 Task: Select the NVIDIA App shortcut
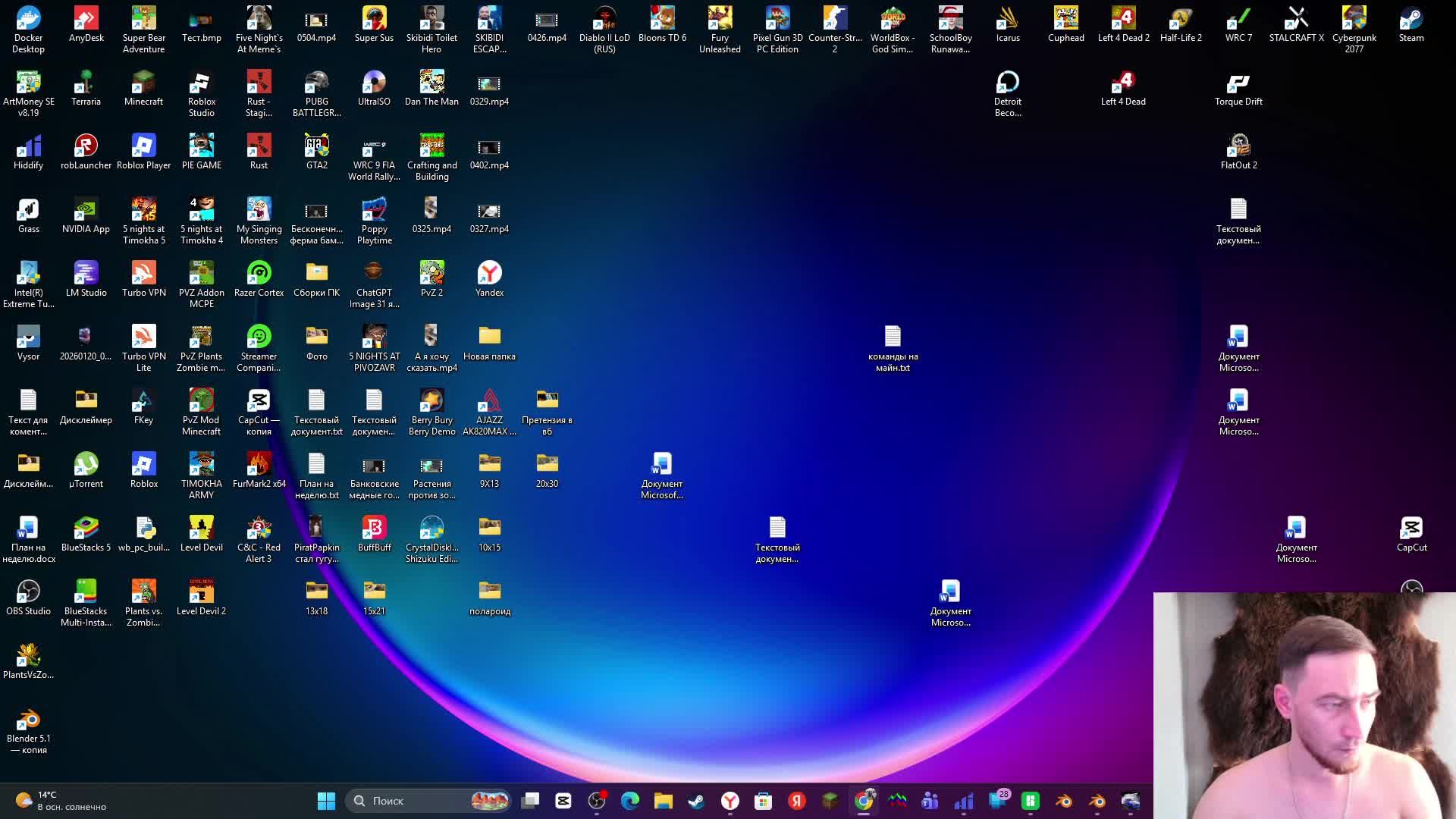coord(86,215)
